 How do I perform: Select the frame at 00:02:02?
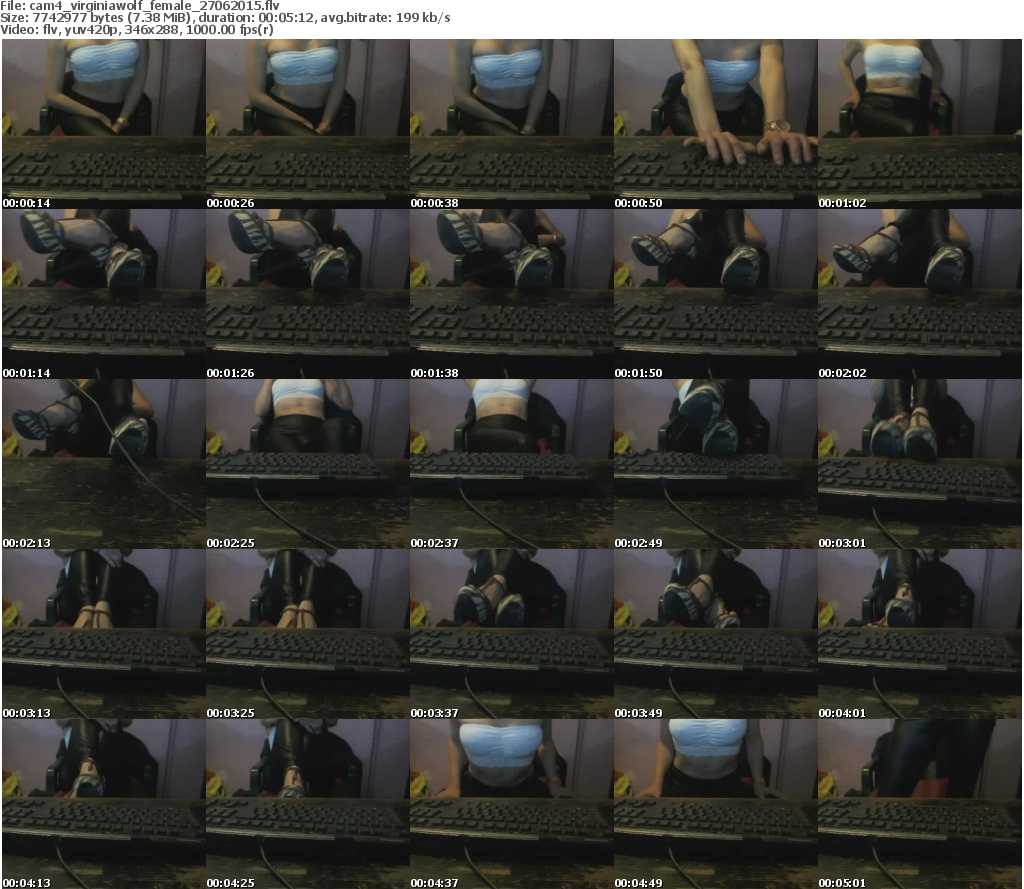point(920,294)
